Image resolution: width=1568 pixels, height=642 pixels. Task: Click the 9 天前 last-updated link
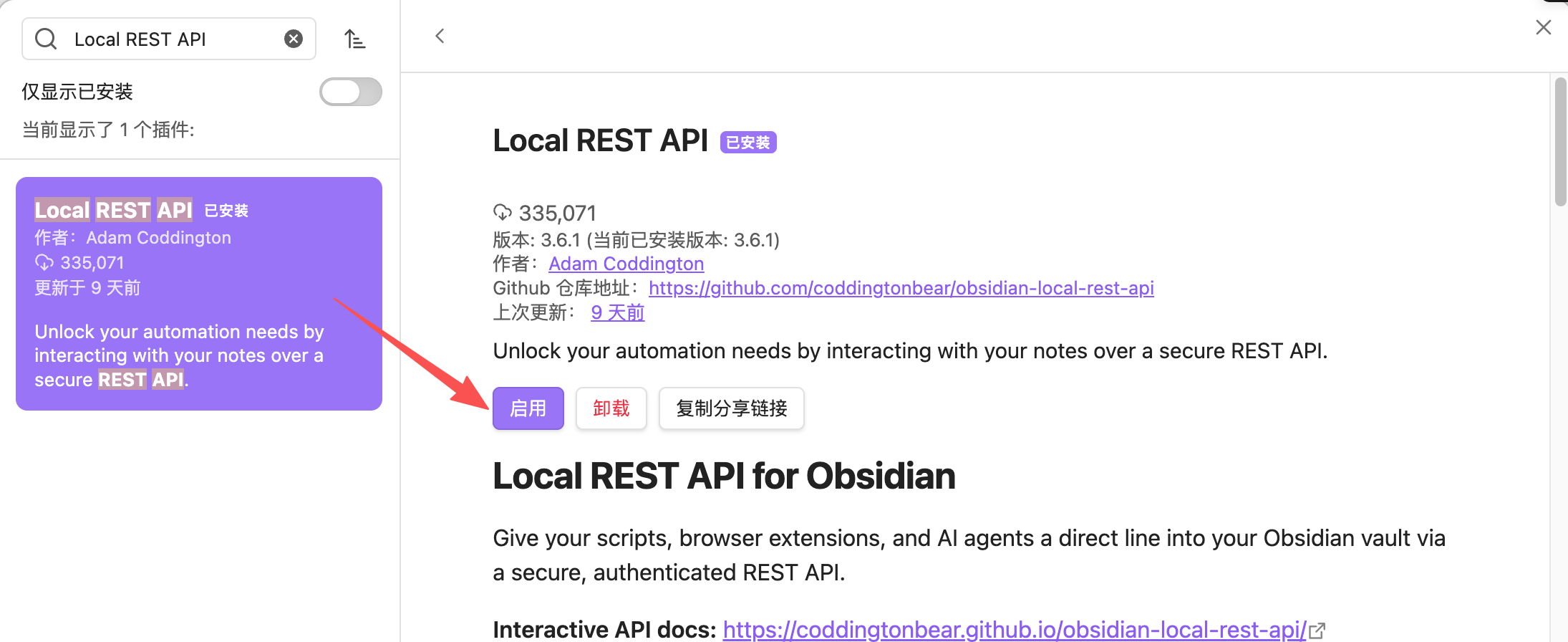point(618,312)
